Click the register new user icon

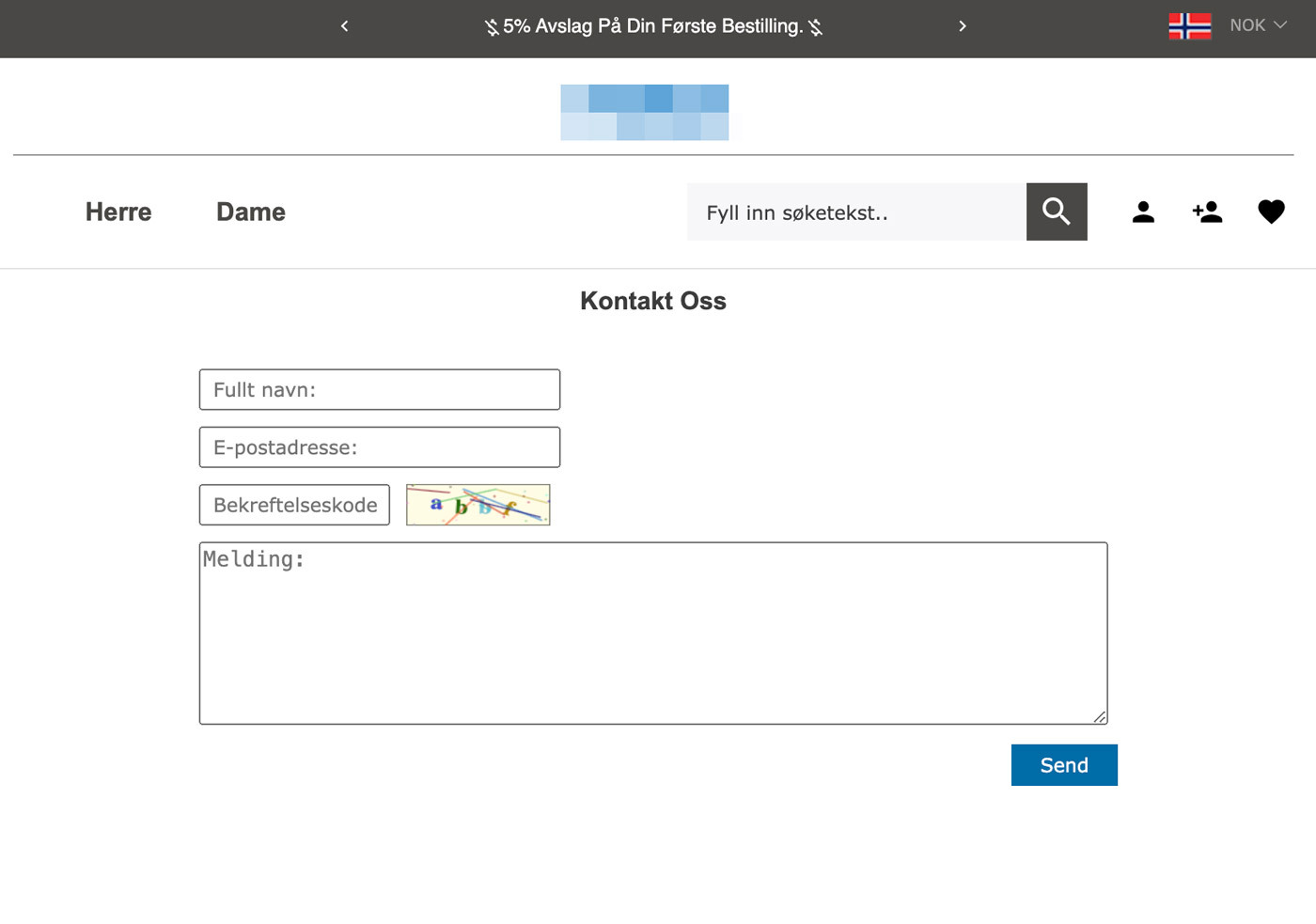point(1207,212)
